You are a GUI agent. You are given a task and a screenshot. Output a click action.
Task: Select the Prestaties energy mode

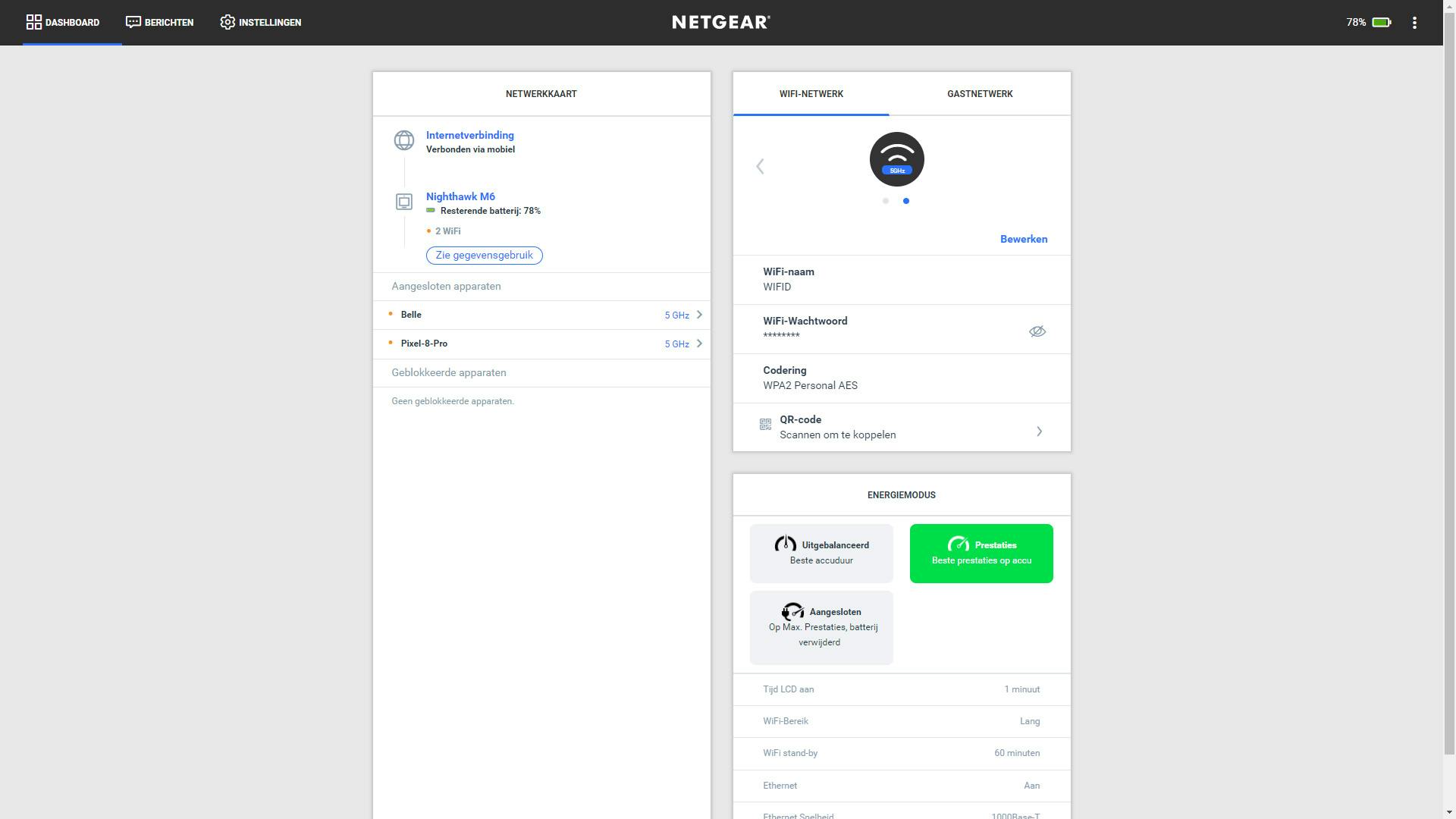tap(981, 553)
